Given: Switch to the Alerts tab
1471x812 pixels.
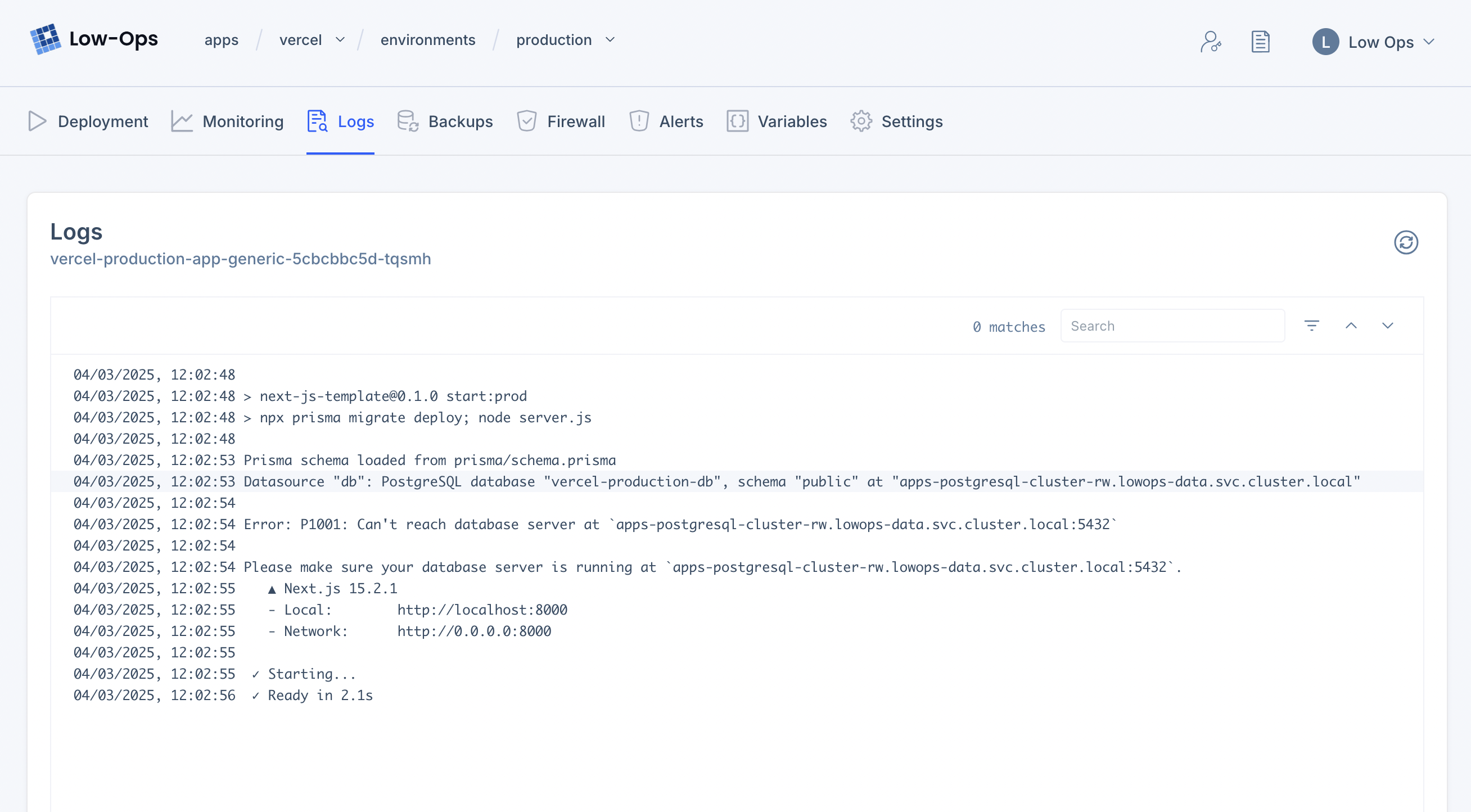Looking at the screenshot, I should click(x=666, y=121).
